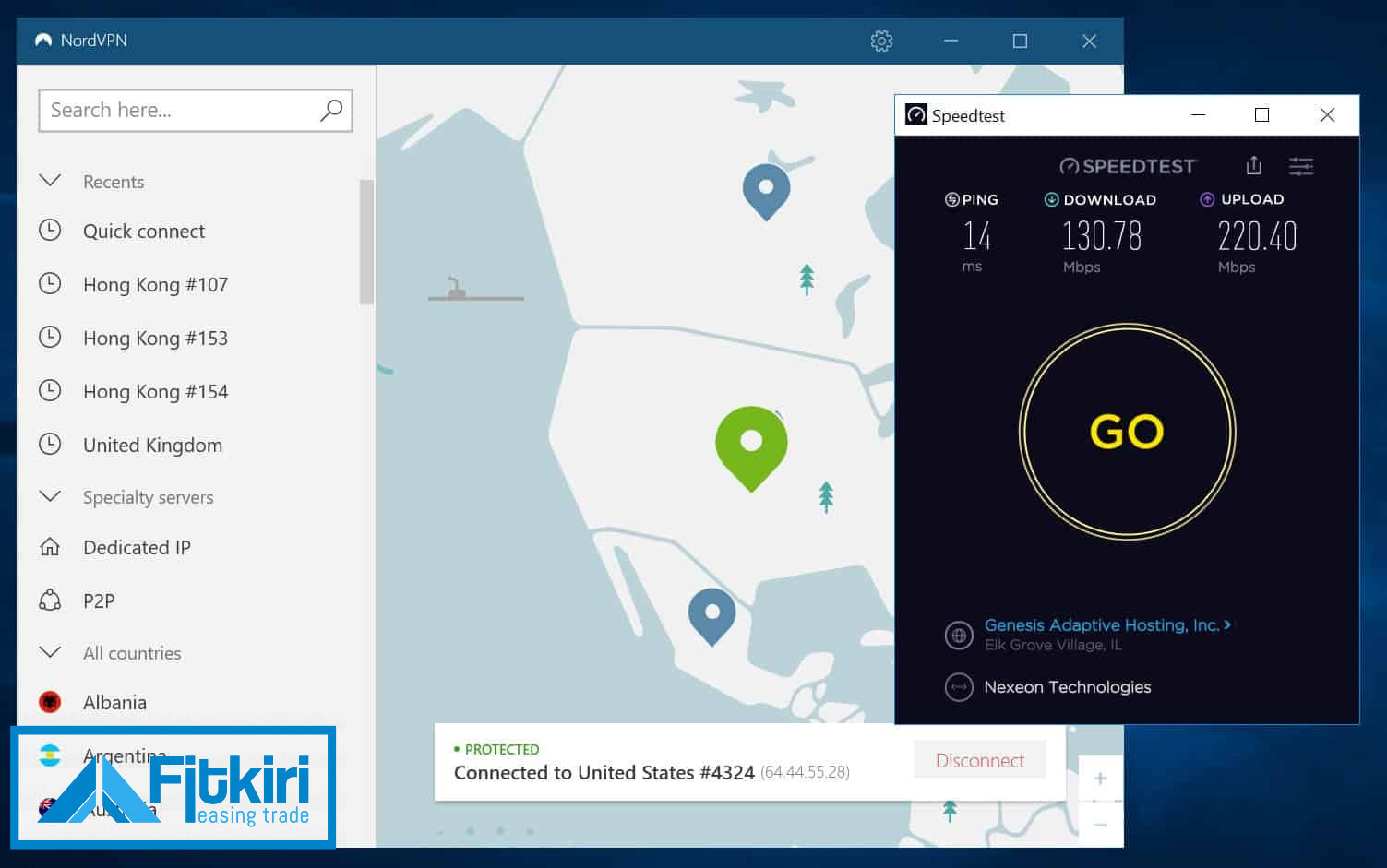Click the globe server icon in Speedtest
This screenshot has height=868, width=1387.
tap(959, 635)
